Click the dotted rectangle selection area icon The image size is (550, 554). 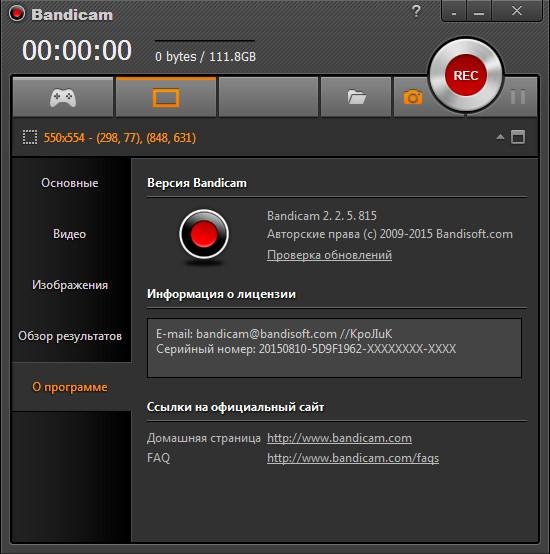point(30,137)
